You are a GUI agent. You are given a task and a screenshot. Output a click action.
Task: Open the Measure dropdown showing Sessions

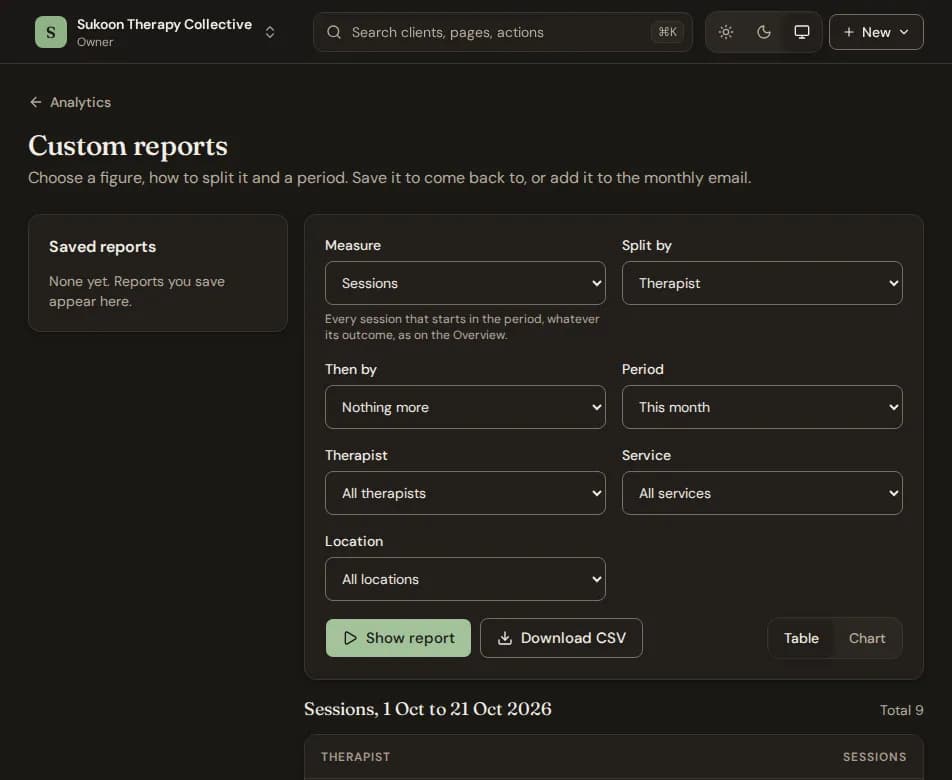(465, 283)
